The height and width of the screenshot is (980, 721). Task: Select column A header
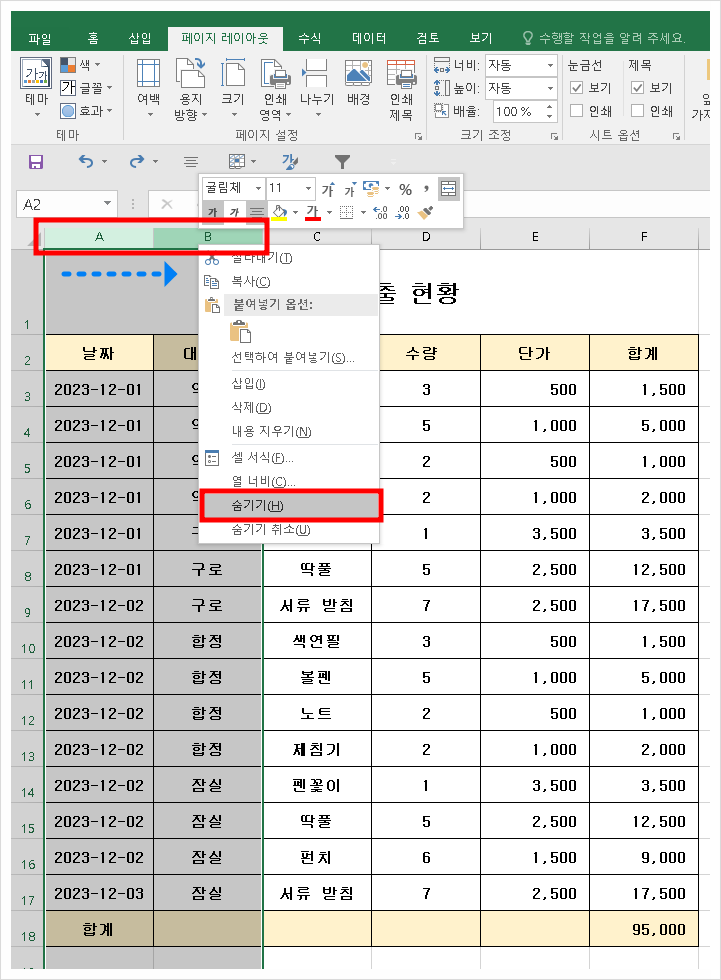tap(99, 237)
